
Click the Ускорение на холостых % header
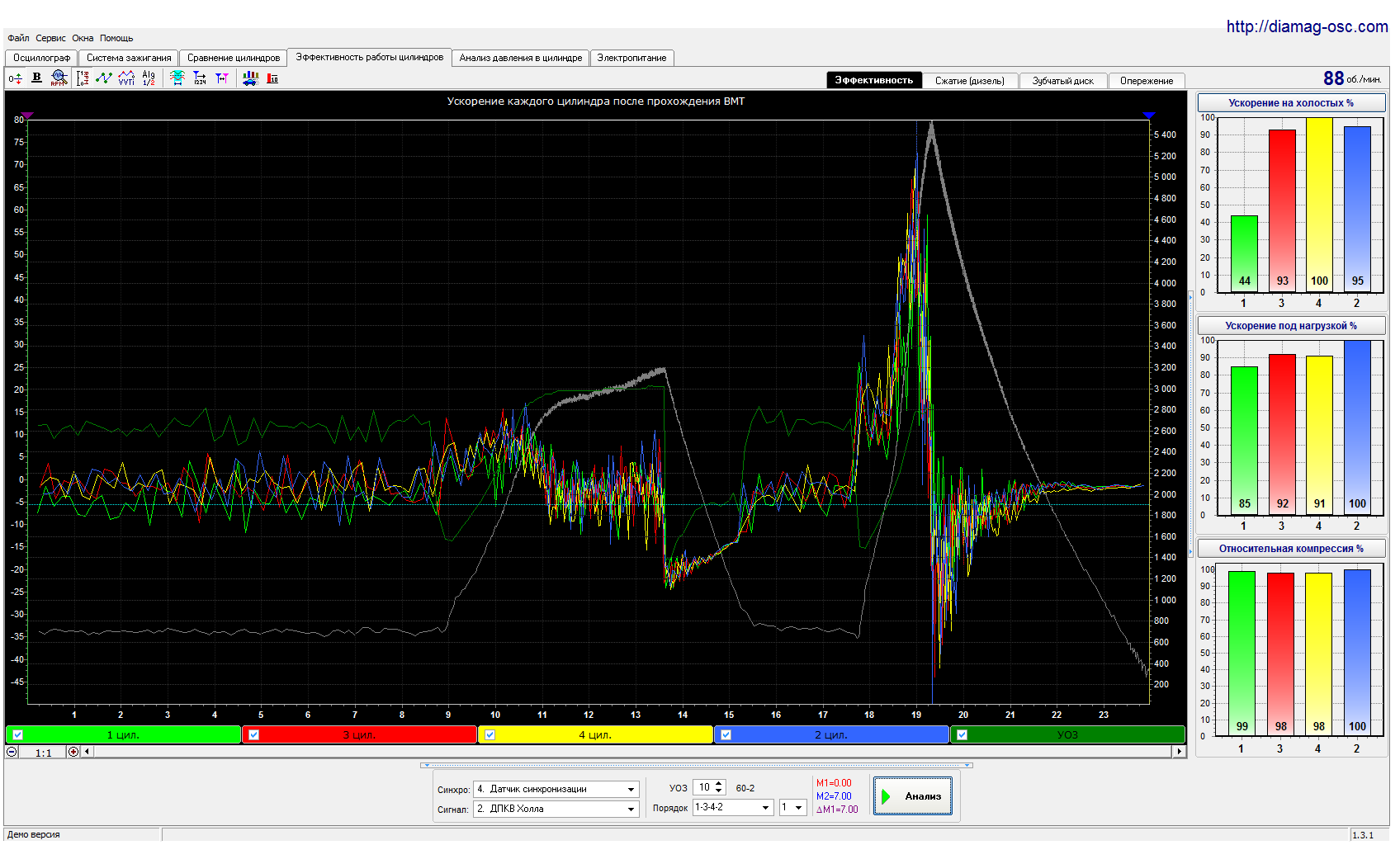(x=1291, y=103)
